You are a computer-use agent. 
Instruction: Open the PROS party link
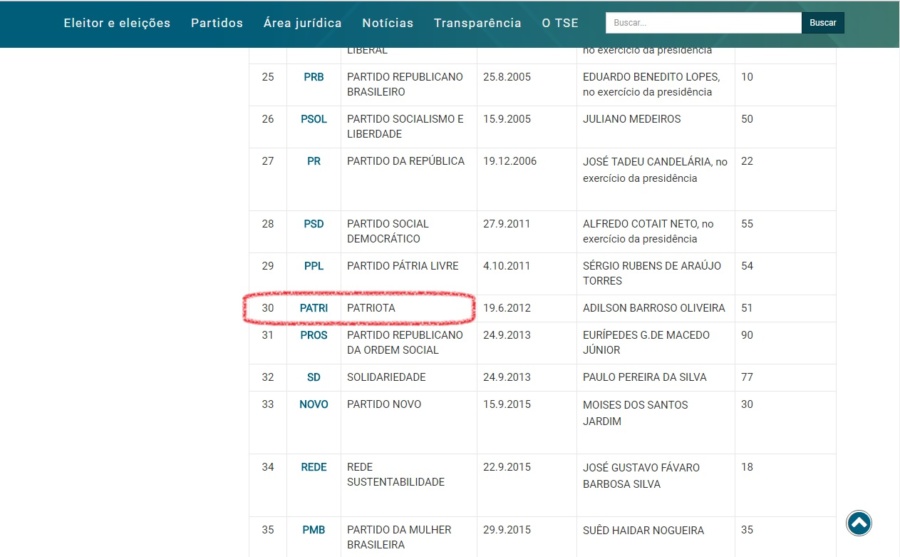click(313, 335)
